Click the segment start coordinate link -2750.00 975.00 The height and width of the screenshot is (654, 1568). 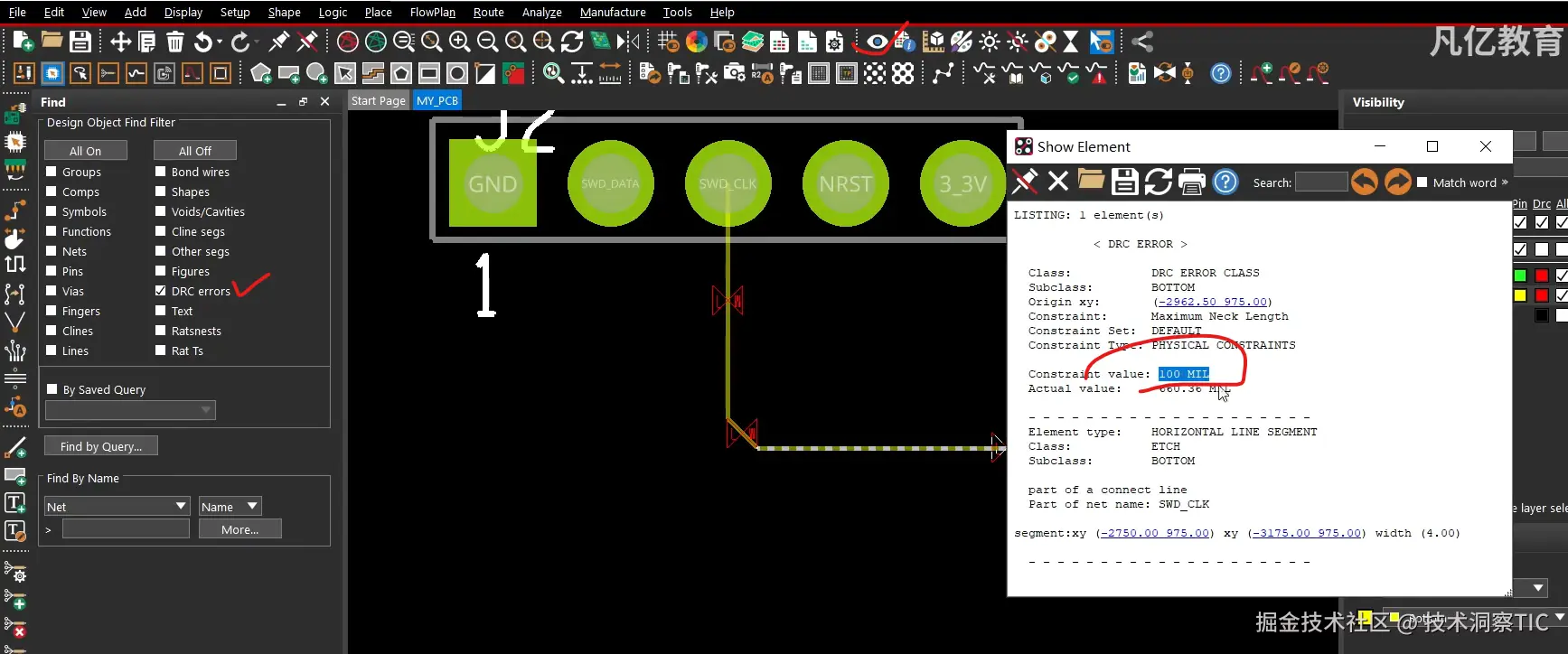1155,533
